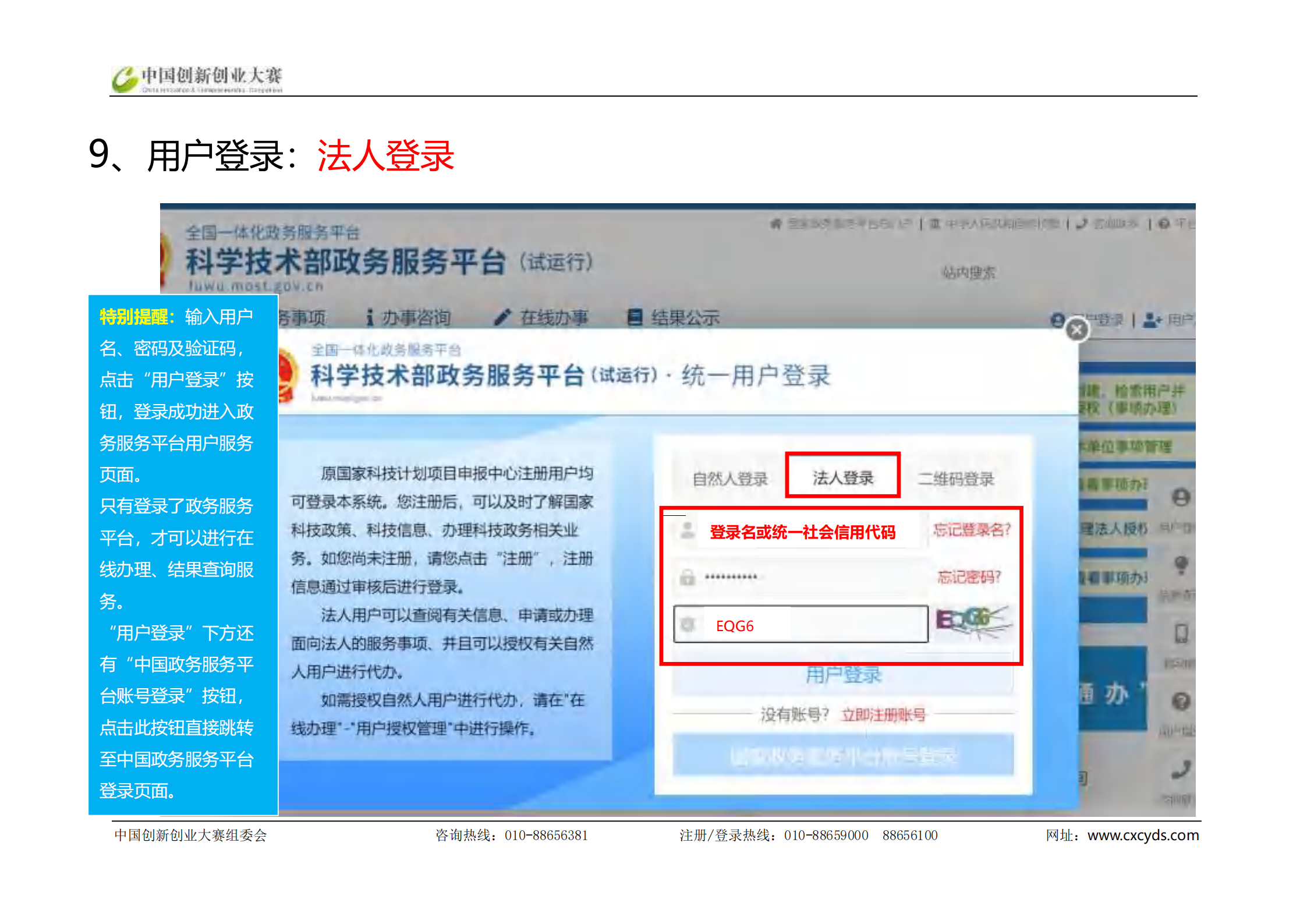The height and width of the screenshot is (924, 1307).
Task: Click the mobile phone icon in sidebar
Action: [1181, 633]
